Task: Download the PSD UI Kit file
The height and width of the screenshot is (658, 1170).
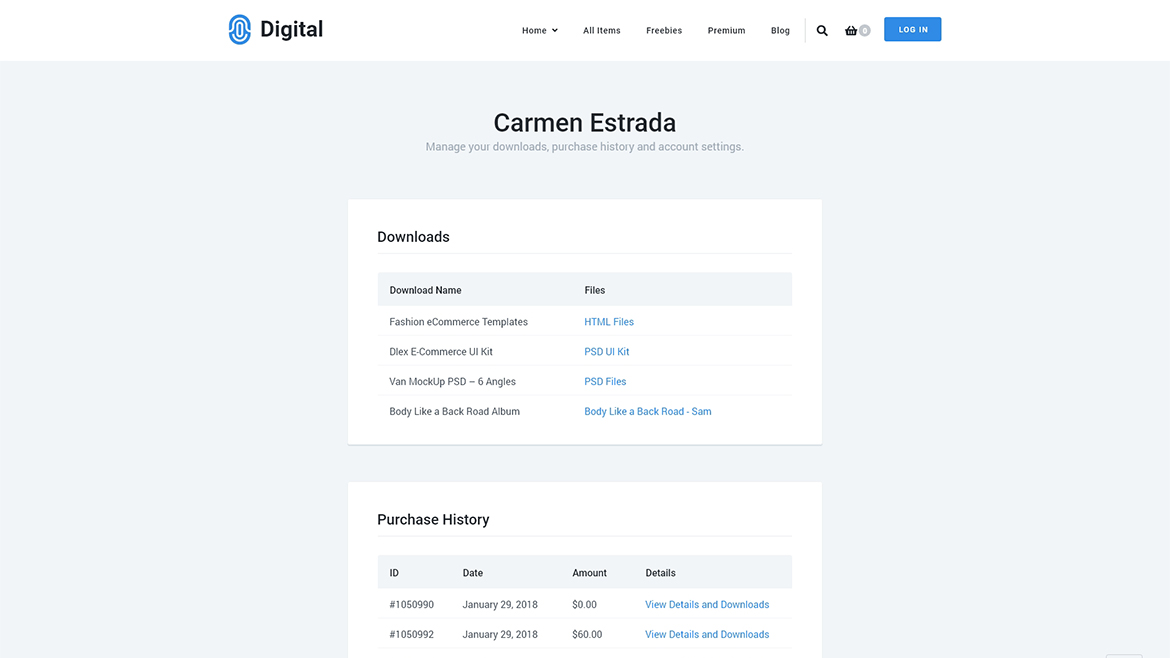Action: coord(607,352)
